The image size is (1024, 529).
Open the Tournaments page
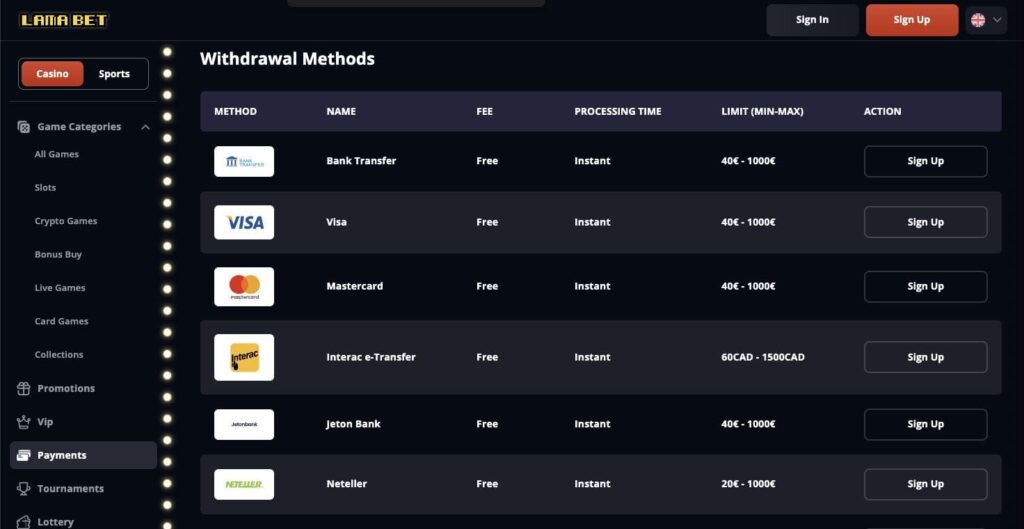pyautogui.click(x=71, y=489)
